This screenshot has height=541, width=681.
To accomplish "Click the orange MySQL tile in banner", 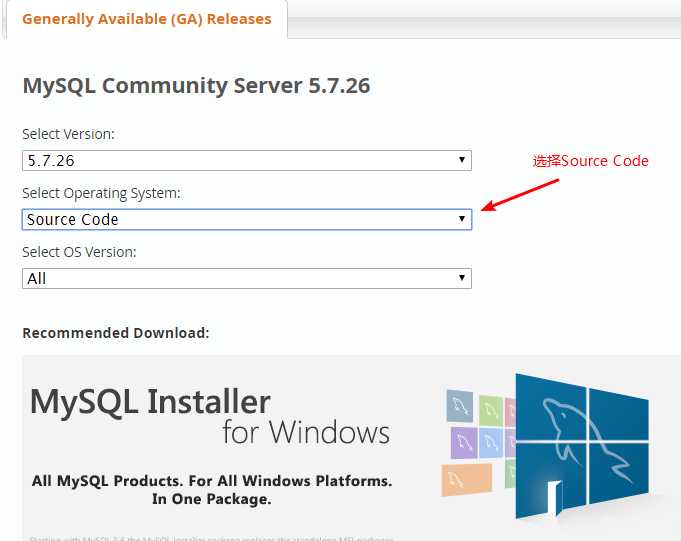I will 465,479.
